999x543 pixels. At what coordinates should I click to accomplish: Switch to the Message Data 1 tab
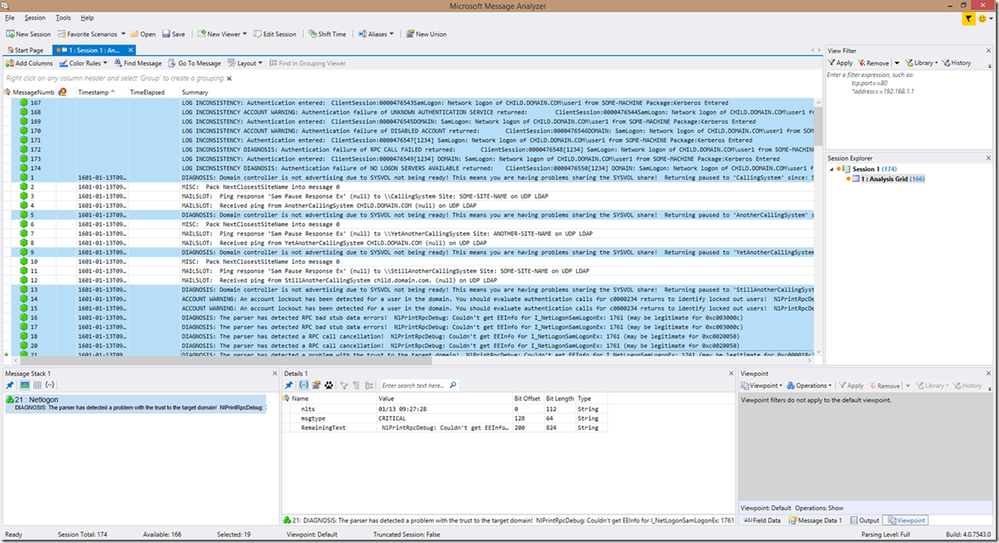pos(816,520)
